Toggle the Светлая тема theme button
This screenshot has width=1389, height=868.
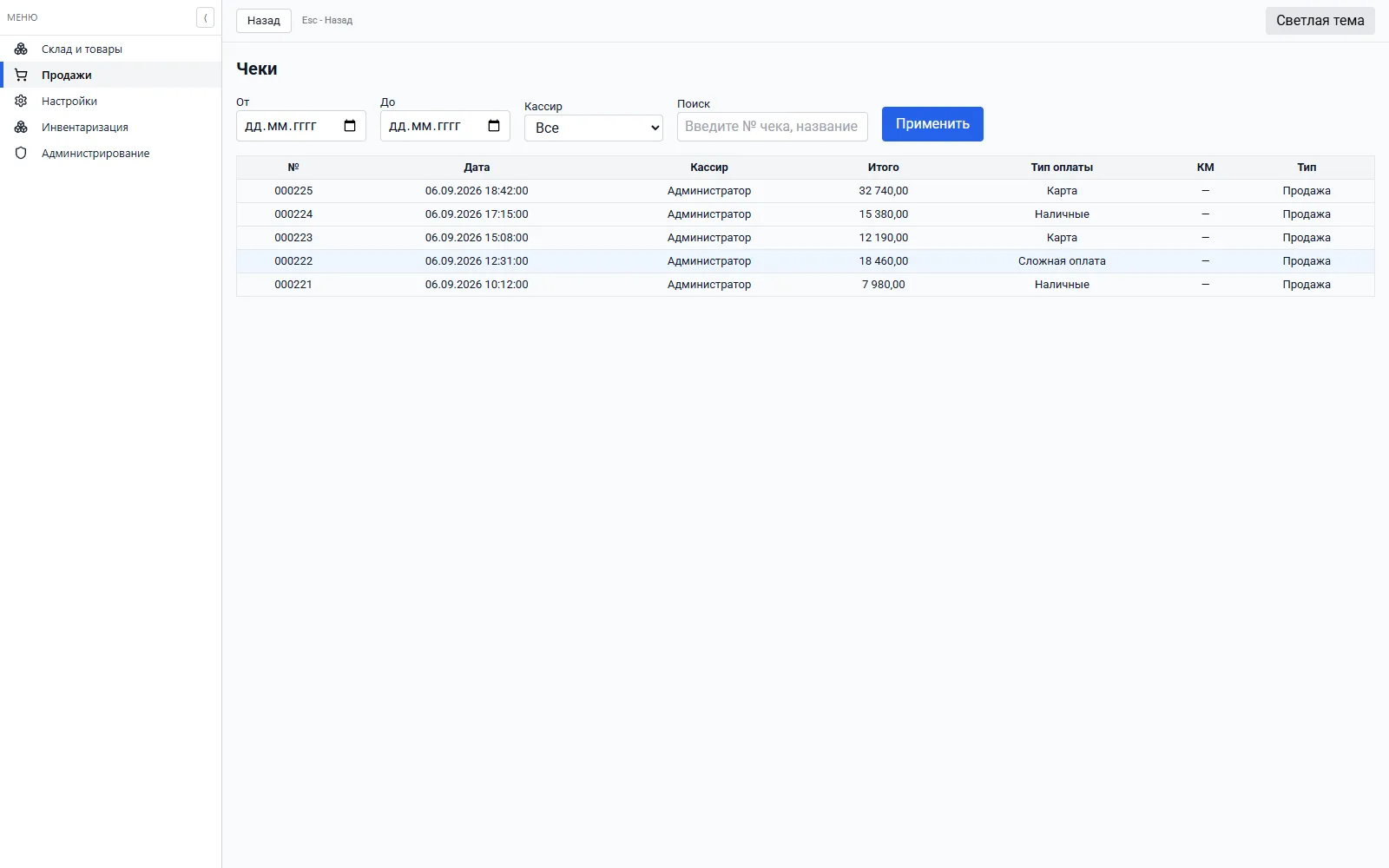1320,21
